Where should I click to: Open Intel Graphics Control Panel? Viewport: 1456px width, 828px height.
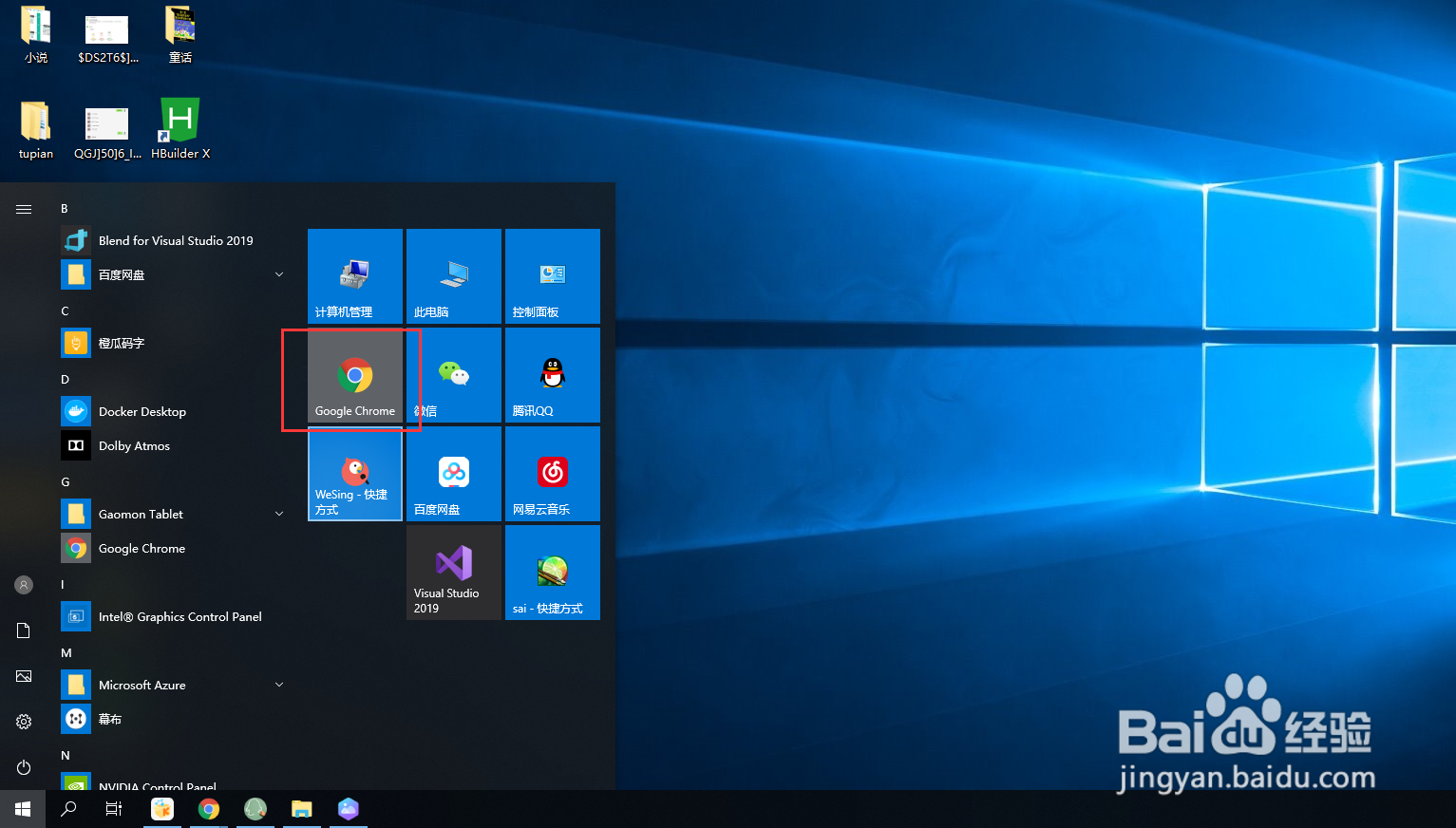[x=175, y=617]
